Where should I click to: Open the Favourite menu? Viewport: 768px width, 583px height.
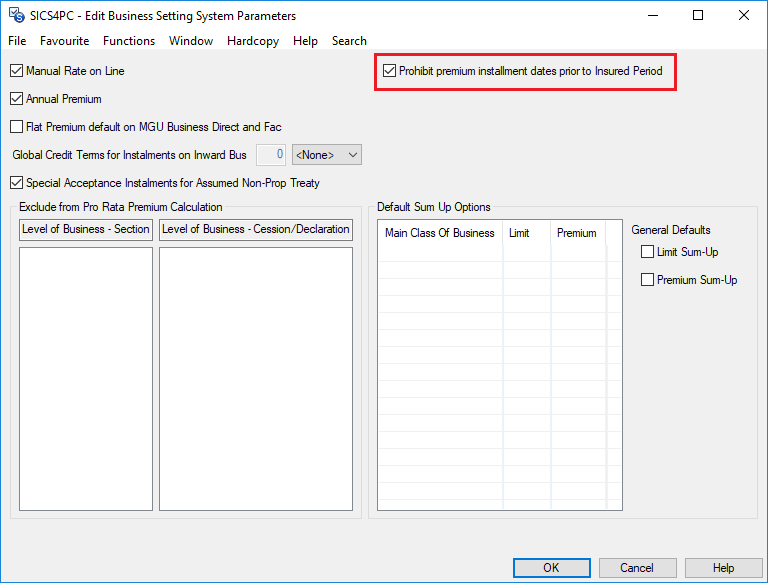(x=64, y=41)
